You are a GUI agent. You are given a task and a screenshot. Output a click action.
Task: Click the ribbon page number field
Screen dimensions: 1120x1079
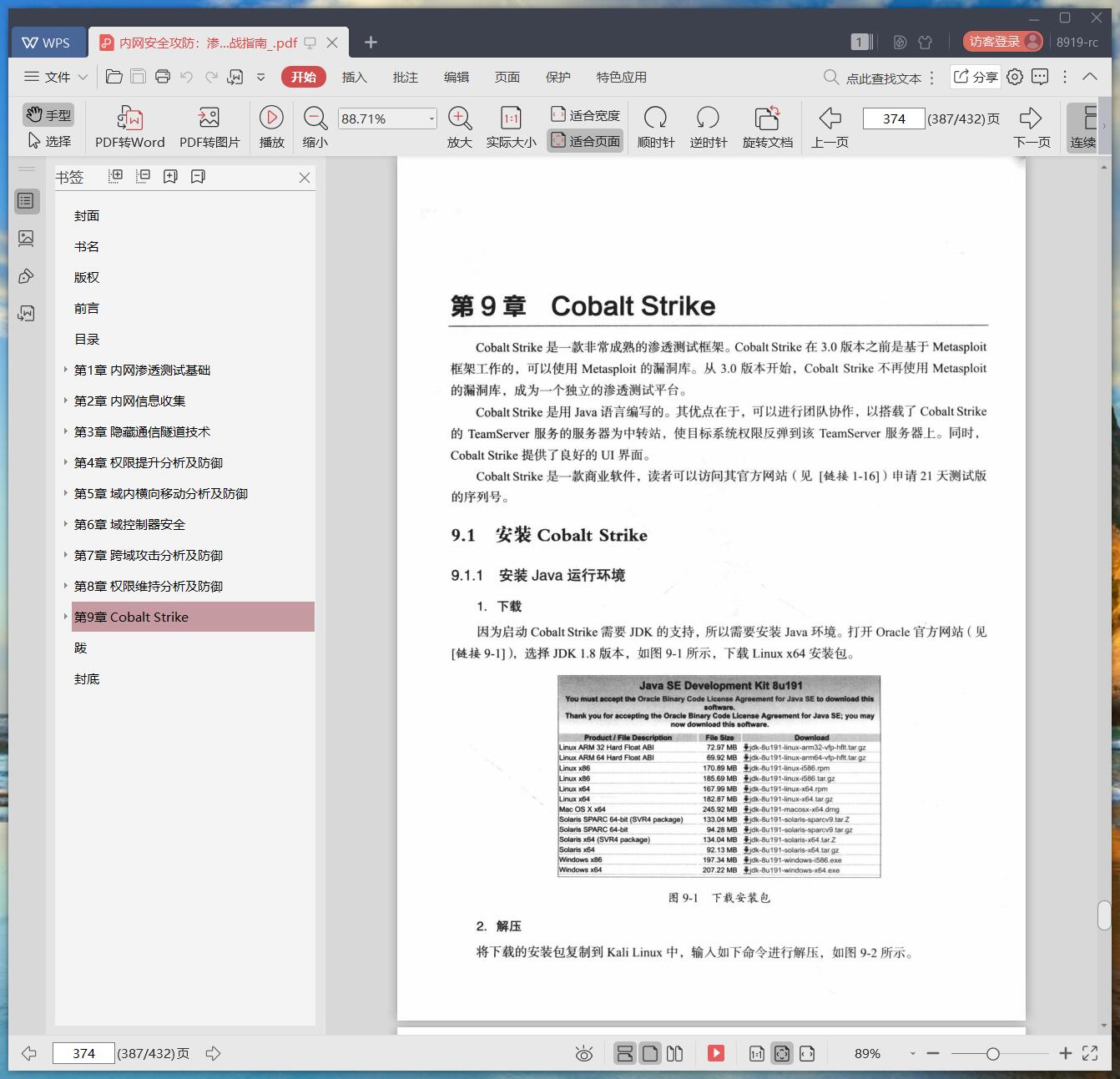tap(894, 118)
